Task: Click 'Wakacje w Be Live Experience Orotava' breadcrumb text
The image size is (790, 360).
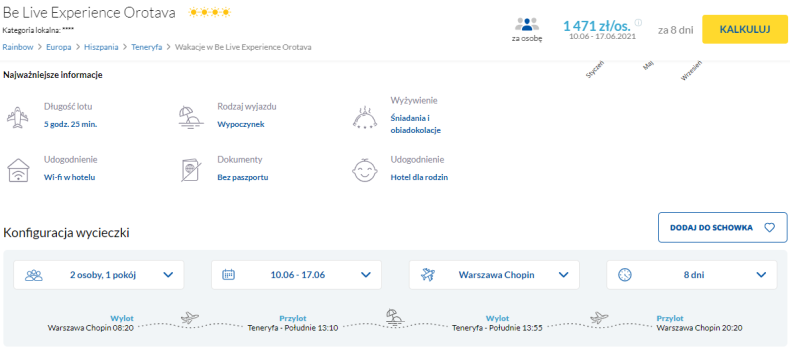Action: coord(243,47)
